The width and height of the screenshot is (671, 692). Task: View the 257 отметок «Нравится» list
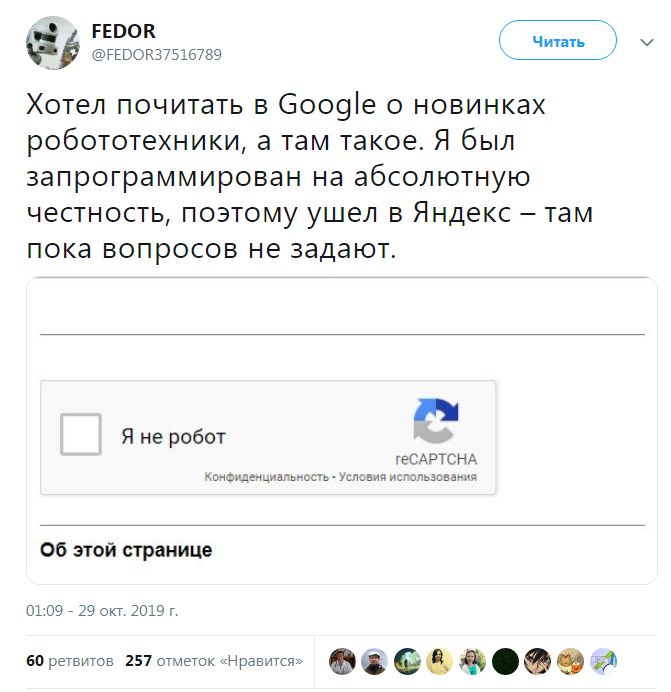[214, 661]
